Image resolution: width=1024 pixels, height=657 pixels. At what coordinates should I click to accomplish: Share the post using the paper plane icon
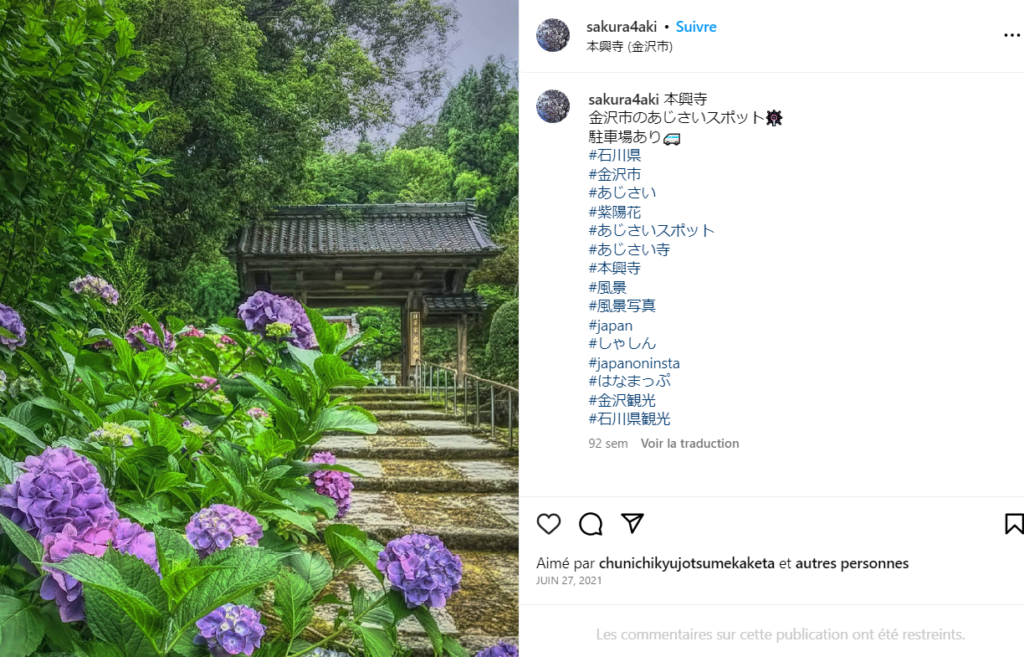(632, 523)
